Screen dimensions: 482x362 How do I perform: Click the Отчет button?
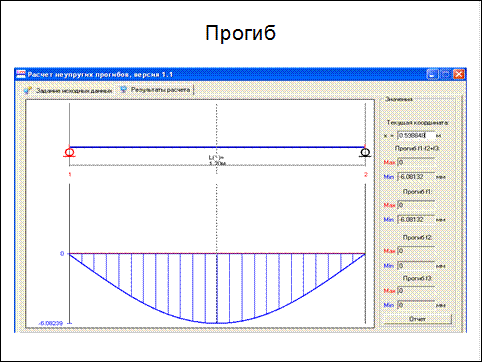point(417,319)
